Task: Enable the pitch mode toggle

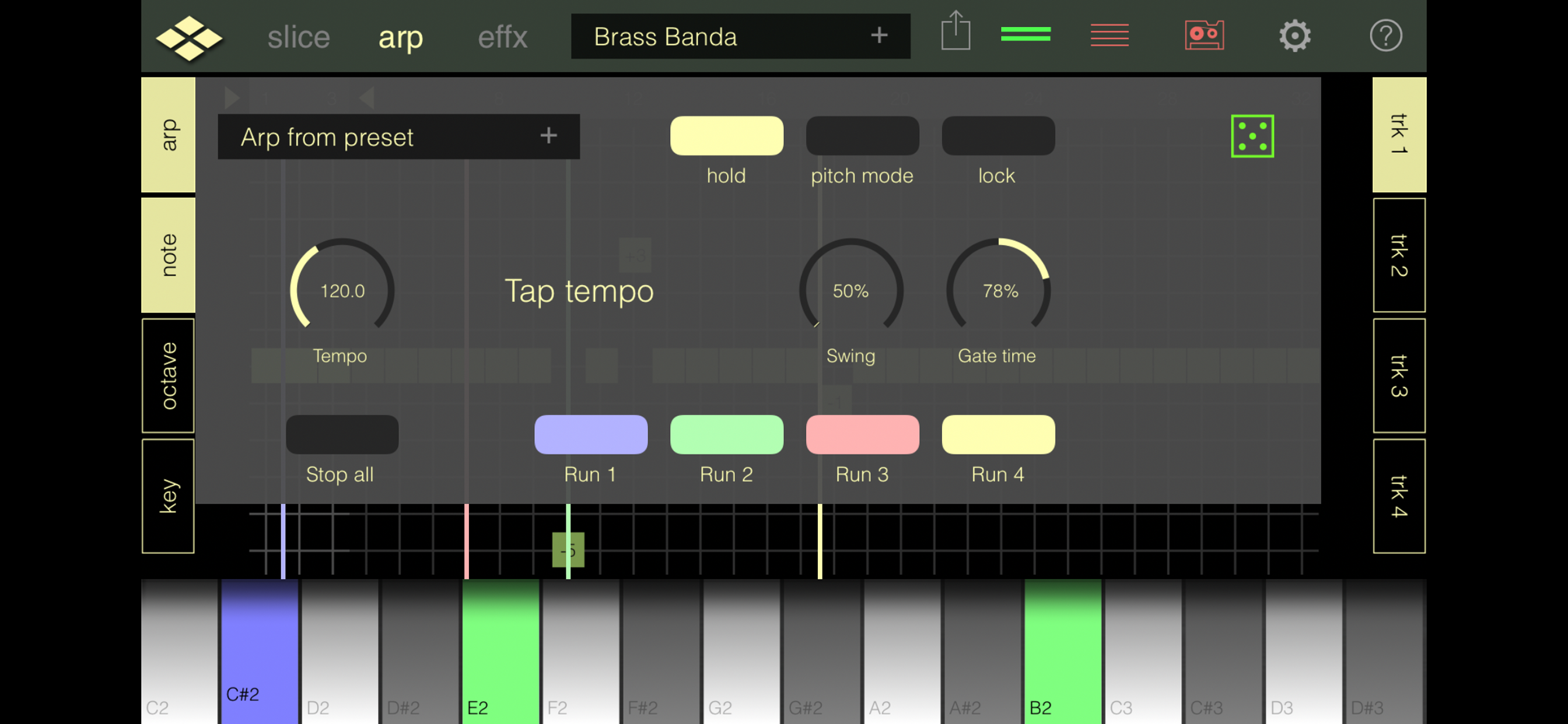Action: [x=862, y=136]
